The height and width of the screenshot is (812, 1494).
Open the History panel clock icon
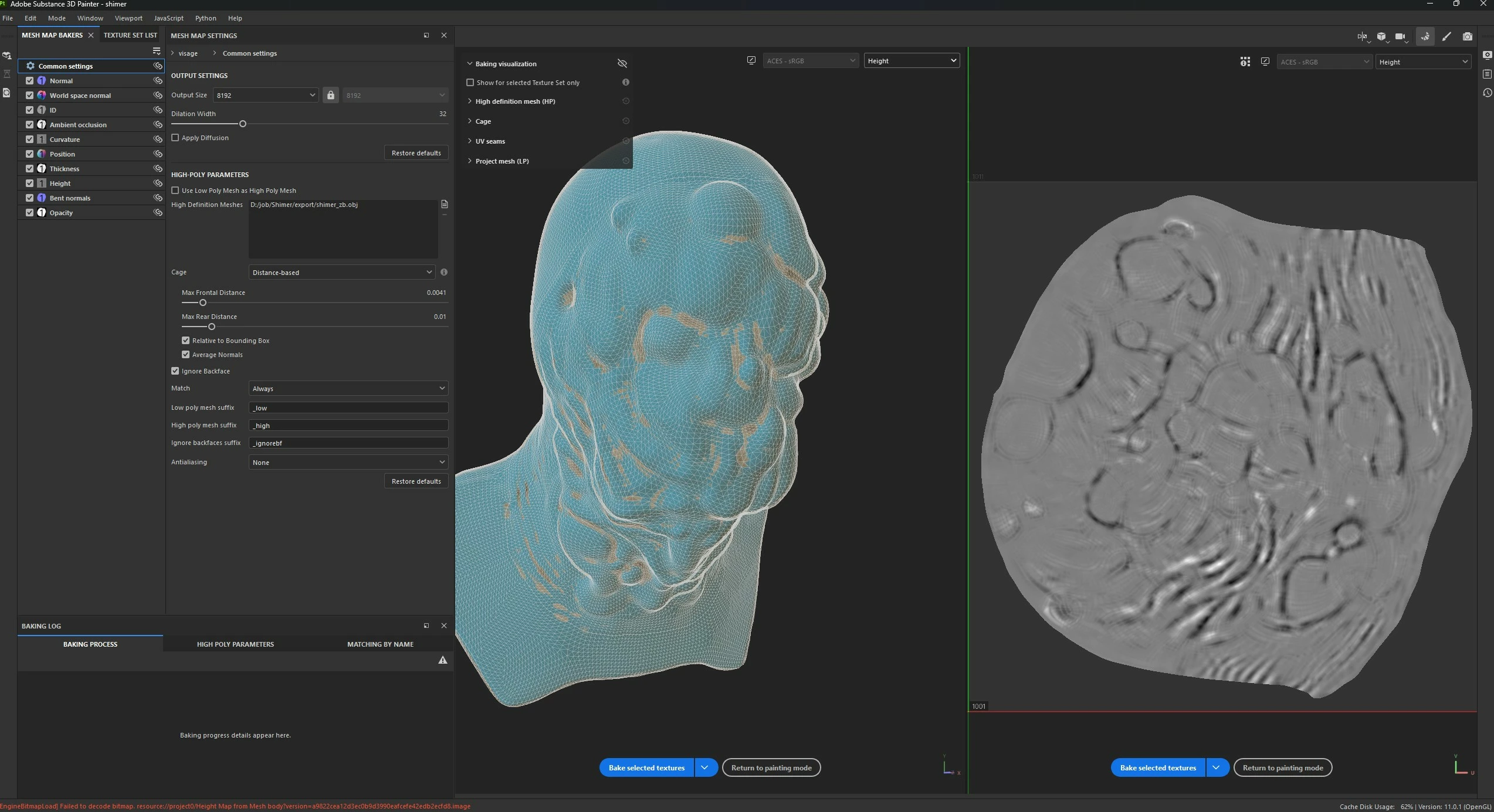click(1487, 93)
